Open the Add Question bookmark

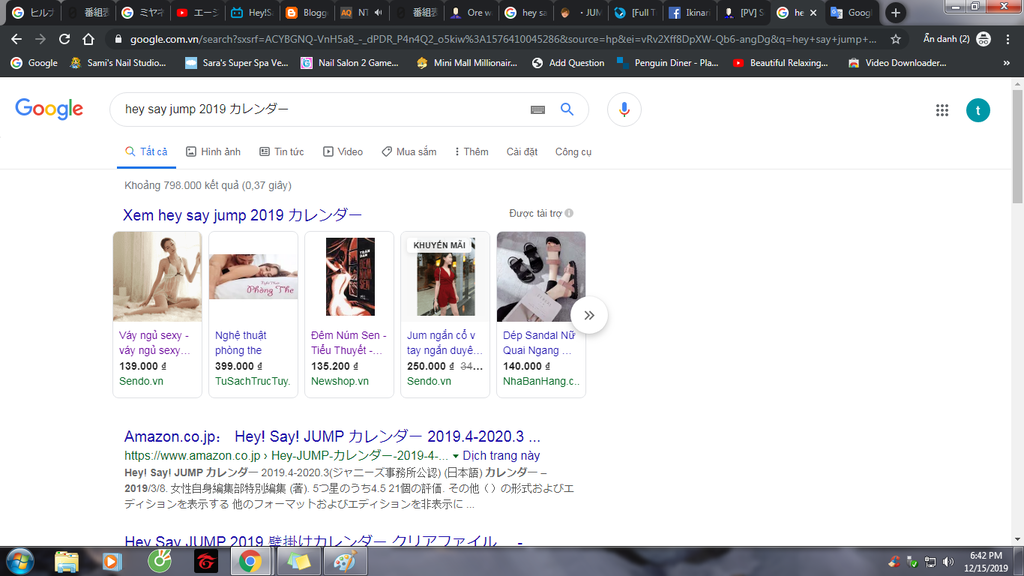click(568, 63)
